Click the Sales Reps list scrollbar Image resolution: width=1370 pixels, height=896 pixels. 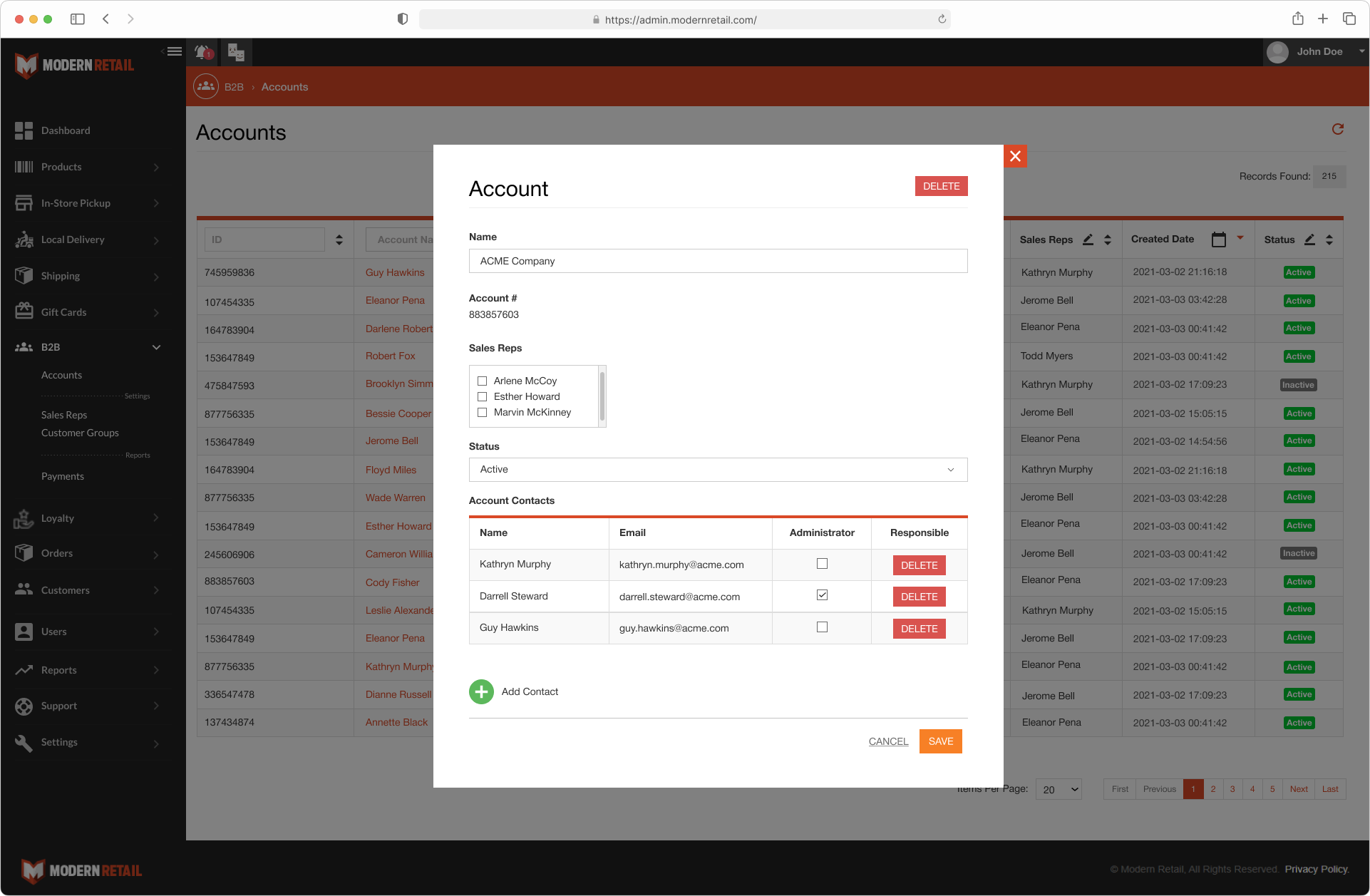[x=602, y=396]
